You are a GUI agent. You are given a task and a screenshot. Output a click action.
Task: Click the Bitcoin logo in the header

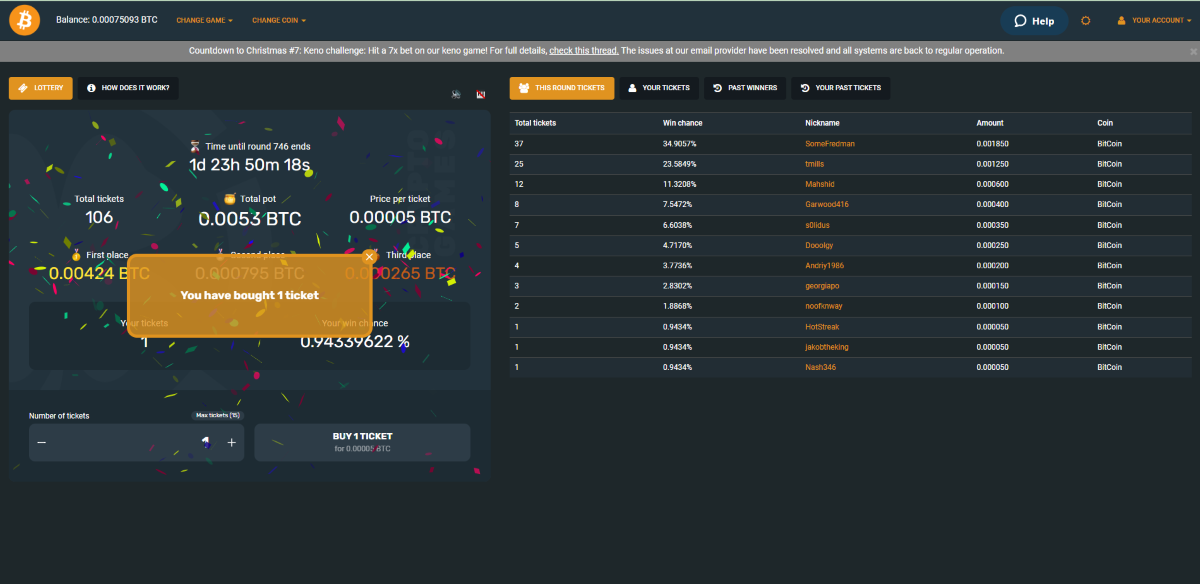click(24, 20)
